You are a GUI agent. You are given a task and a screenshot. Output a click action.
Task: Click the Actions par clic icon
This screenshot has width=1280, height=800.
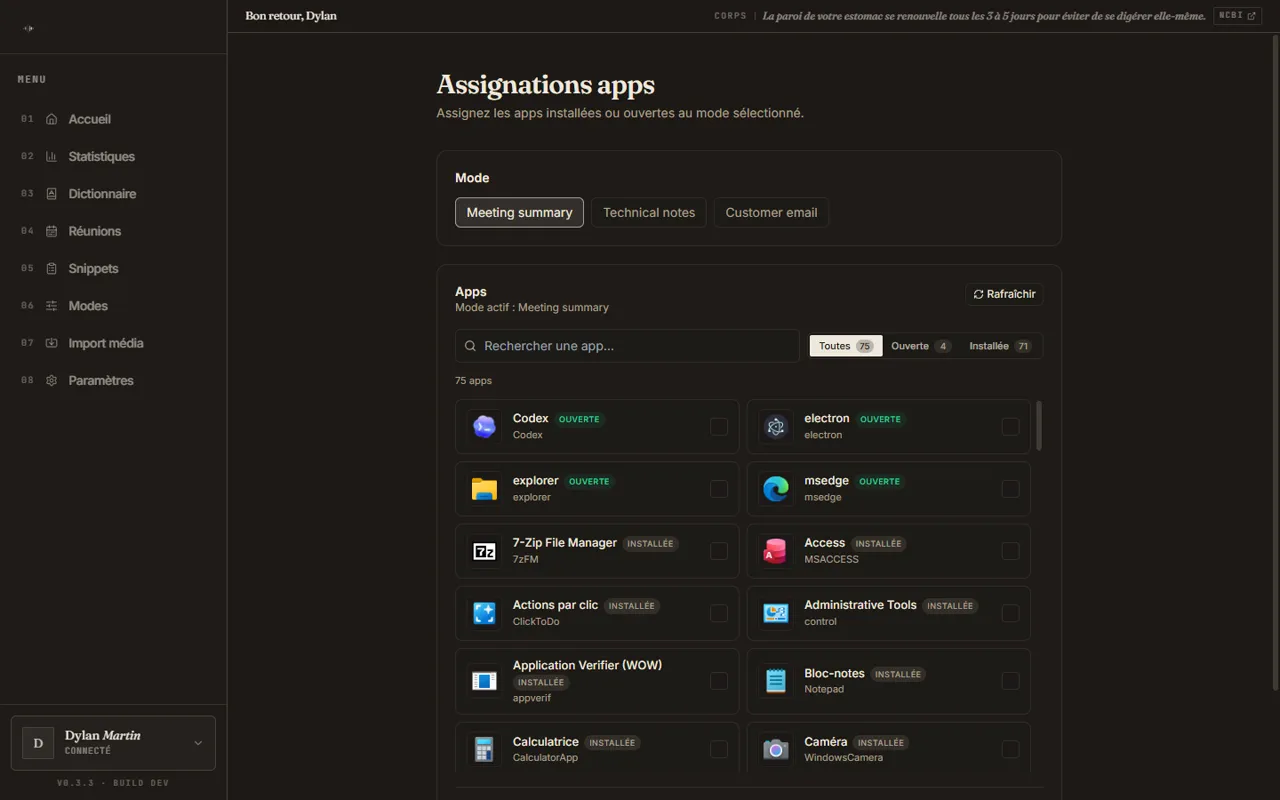tap(484, 613)
